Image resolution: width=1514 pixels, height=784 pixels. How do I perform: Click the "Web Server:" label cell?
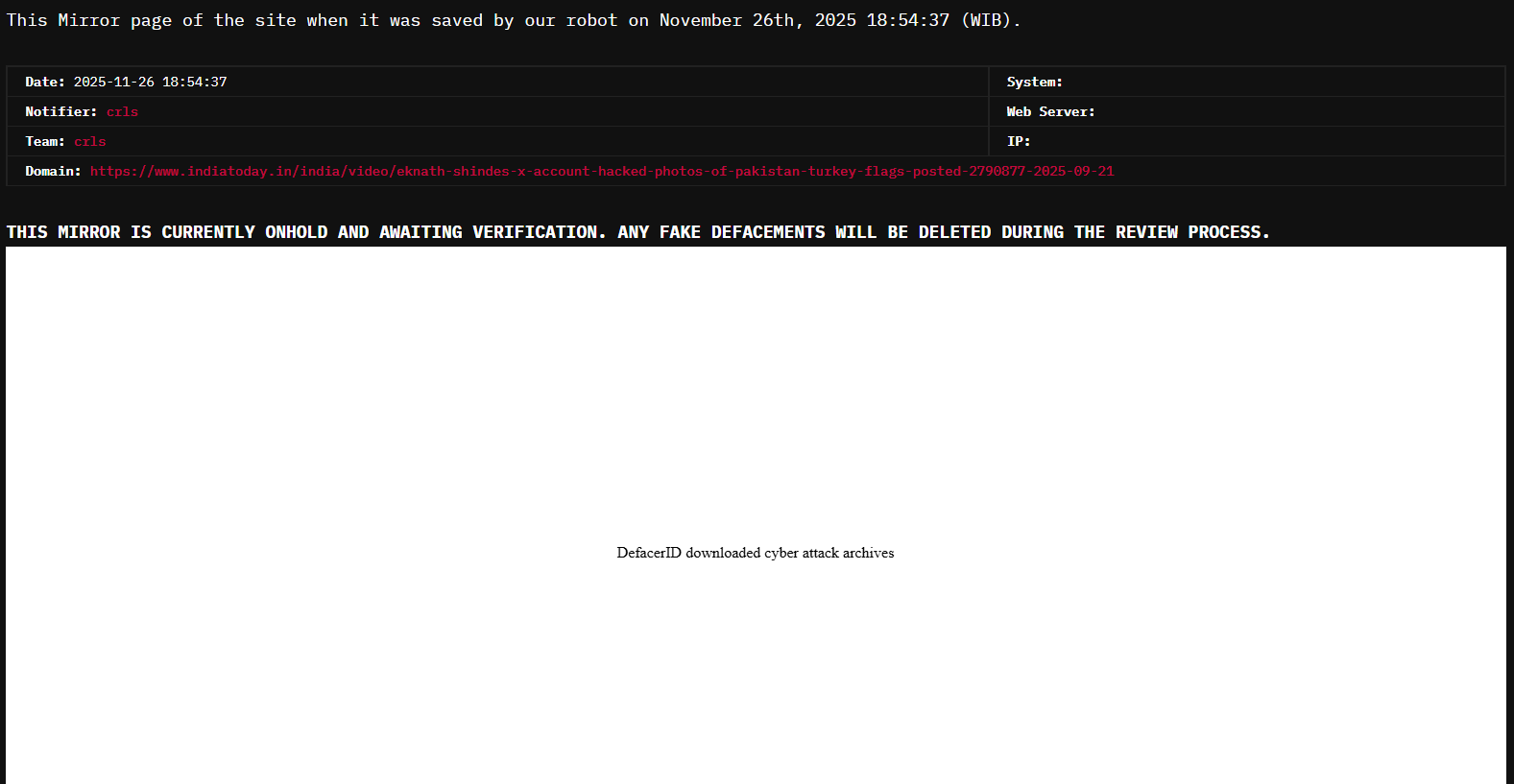(x=1050, y=112)
